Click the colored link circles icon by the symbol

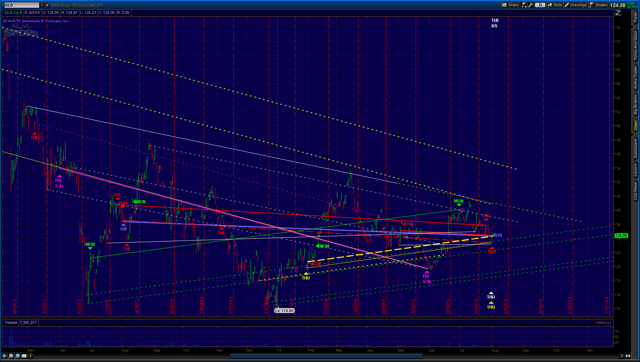(x=47, y=5)
